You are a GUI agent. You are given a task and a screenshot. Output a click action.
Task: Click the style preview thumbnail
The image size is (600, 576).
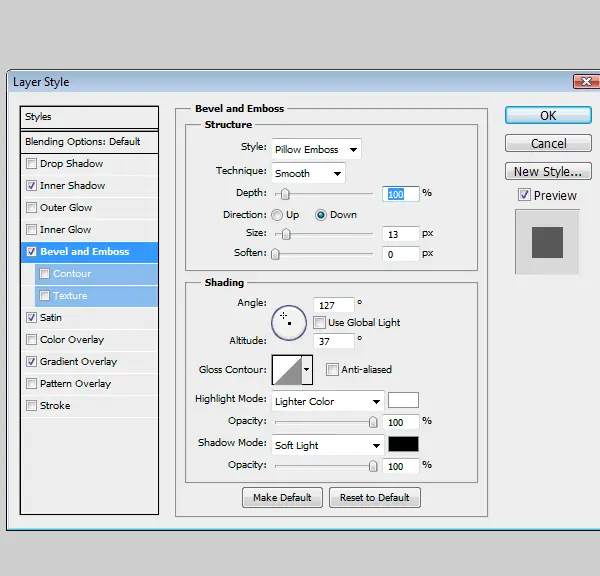(547, 242)
